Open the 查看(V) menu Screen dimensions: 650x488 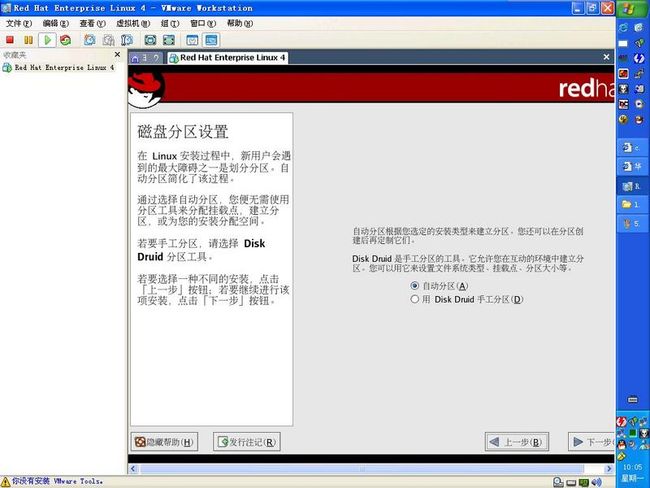coord(92,23)
